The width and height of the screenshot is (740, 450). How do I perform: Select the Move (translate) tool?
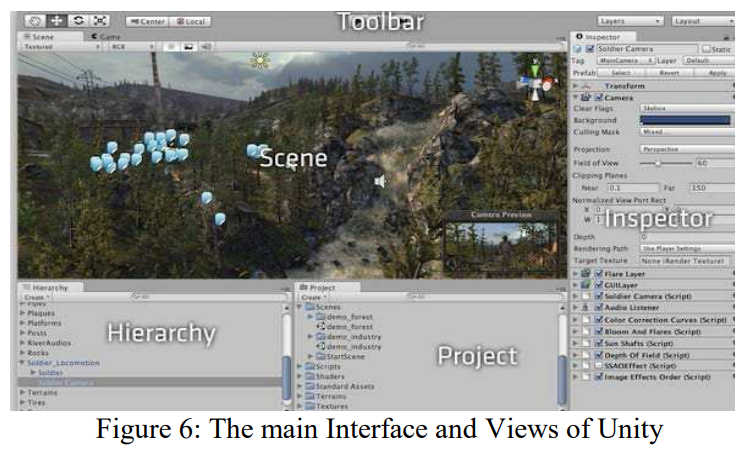56,21
